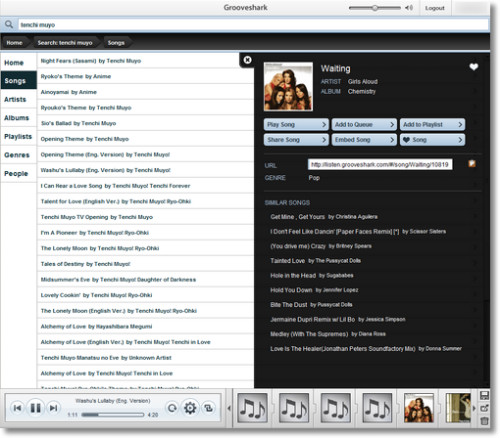Click the search magnifier icon
This screenshot has height=438, width=500.
pyautogui.click(x=9, y=24)
